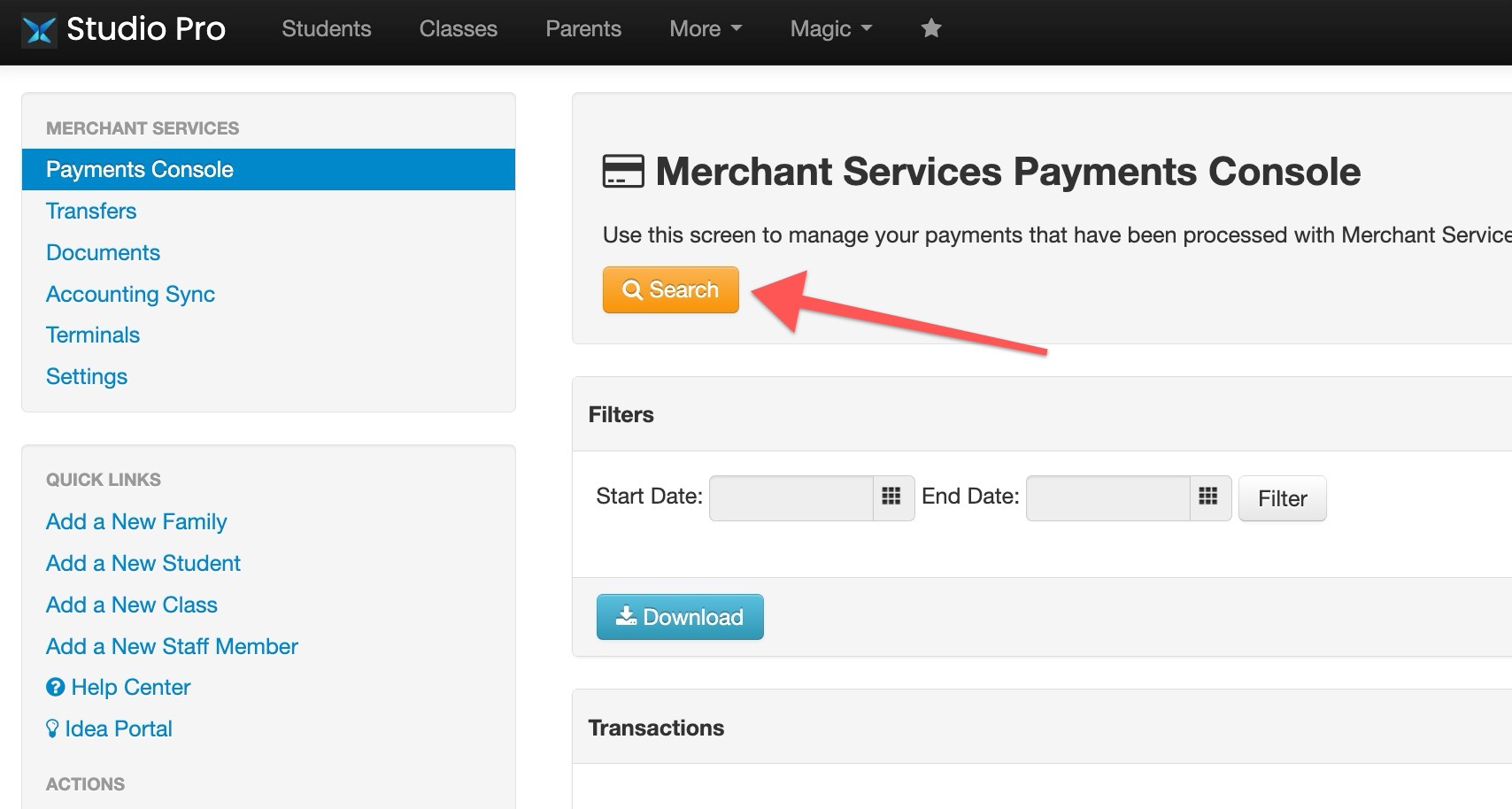Focus the End Date input field
Image resolution: width=1512 pixels, height=809 pixels.
click(x=1108, y=498)
